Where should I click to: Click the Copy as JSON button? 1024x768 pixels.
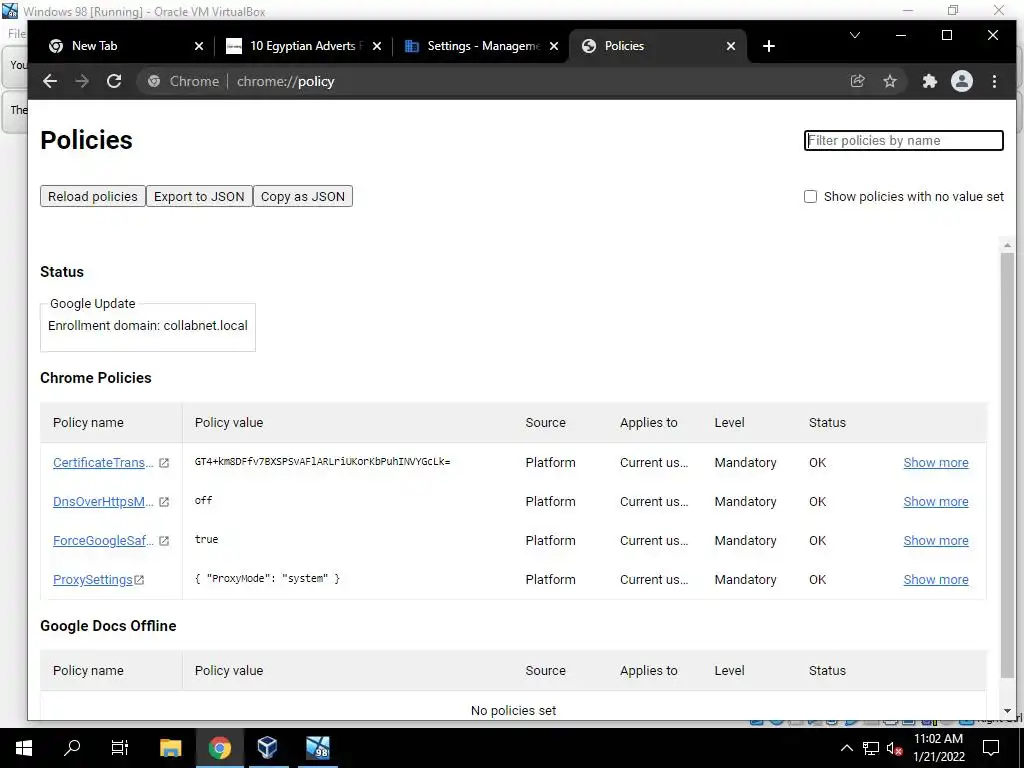coord(302,197)
